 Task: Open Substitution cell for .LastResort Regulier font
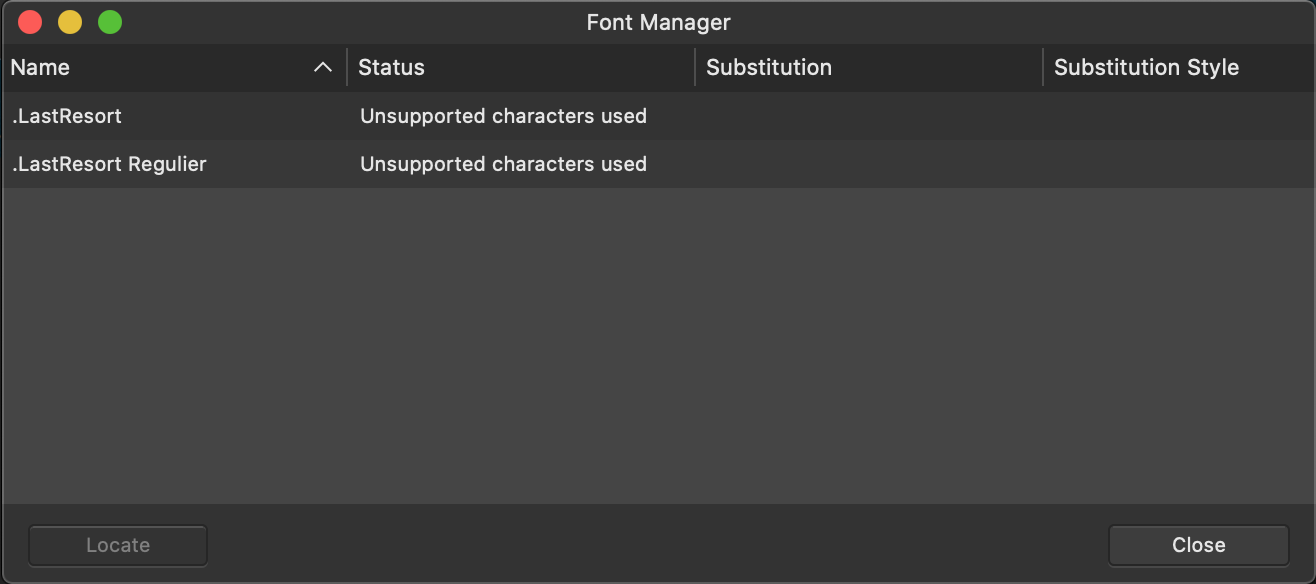(x=868, y=164)
